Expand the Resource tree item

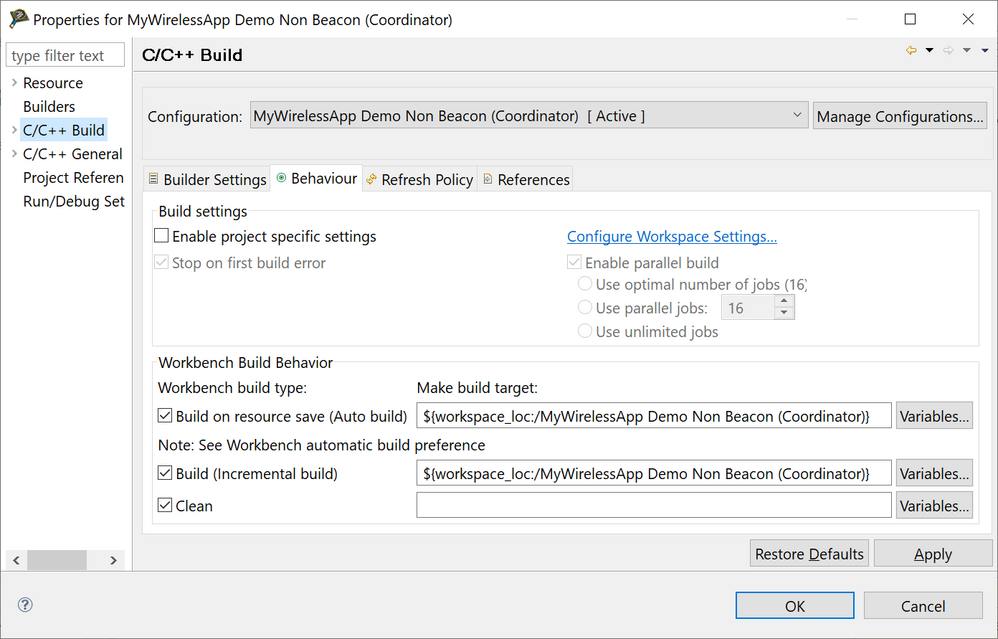[14, 83]
